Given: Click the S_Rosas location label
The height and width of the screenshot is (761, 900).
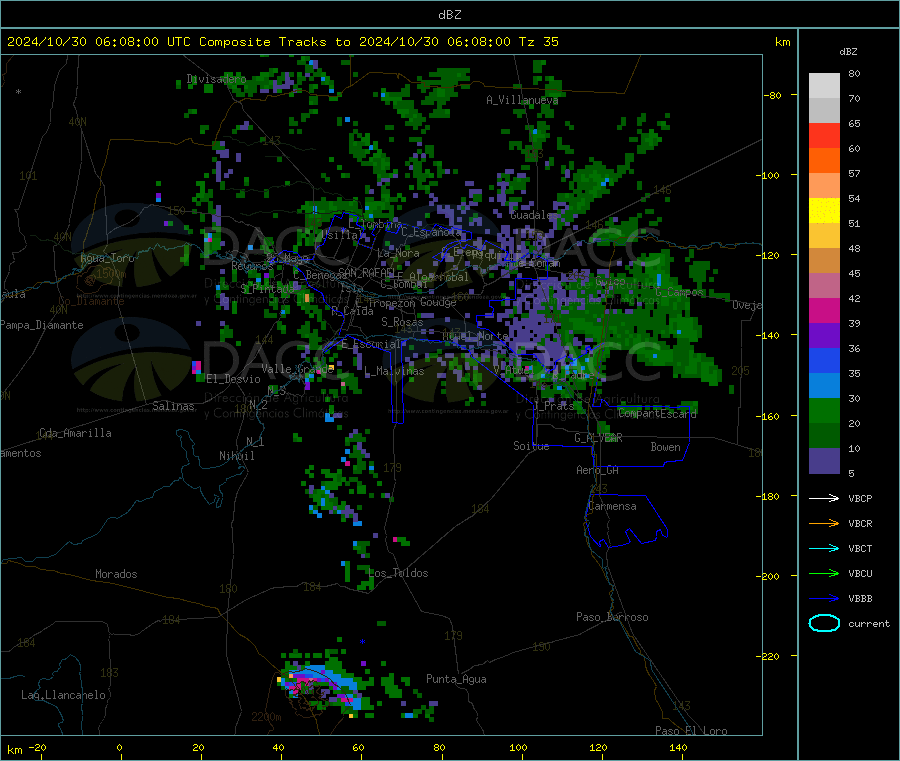Looking at the screenshot, I should click(x=402, y=322).
